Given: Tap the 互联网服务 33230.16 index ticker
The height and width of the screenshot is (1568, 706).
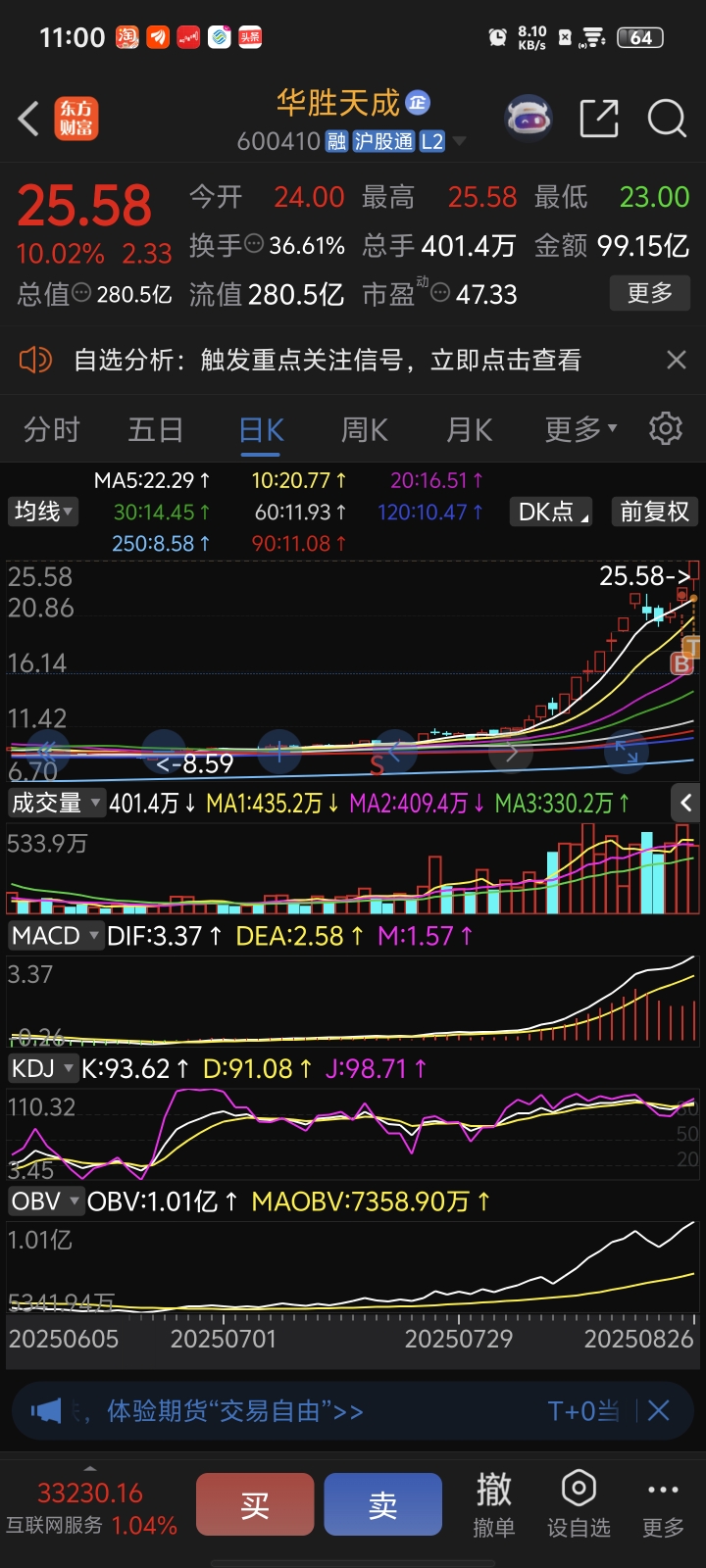Looking at the screenshot, I should pos(91,1509).
